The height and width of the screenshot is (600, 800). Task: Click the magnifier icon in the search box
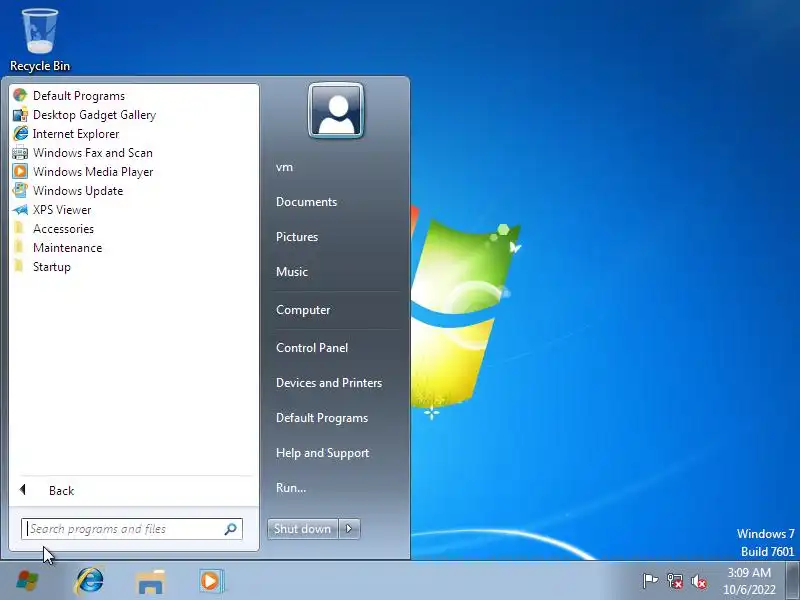pos(231,529)
